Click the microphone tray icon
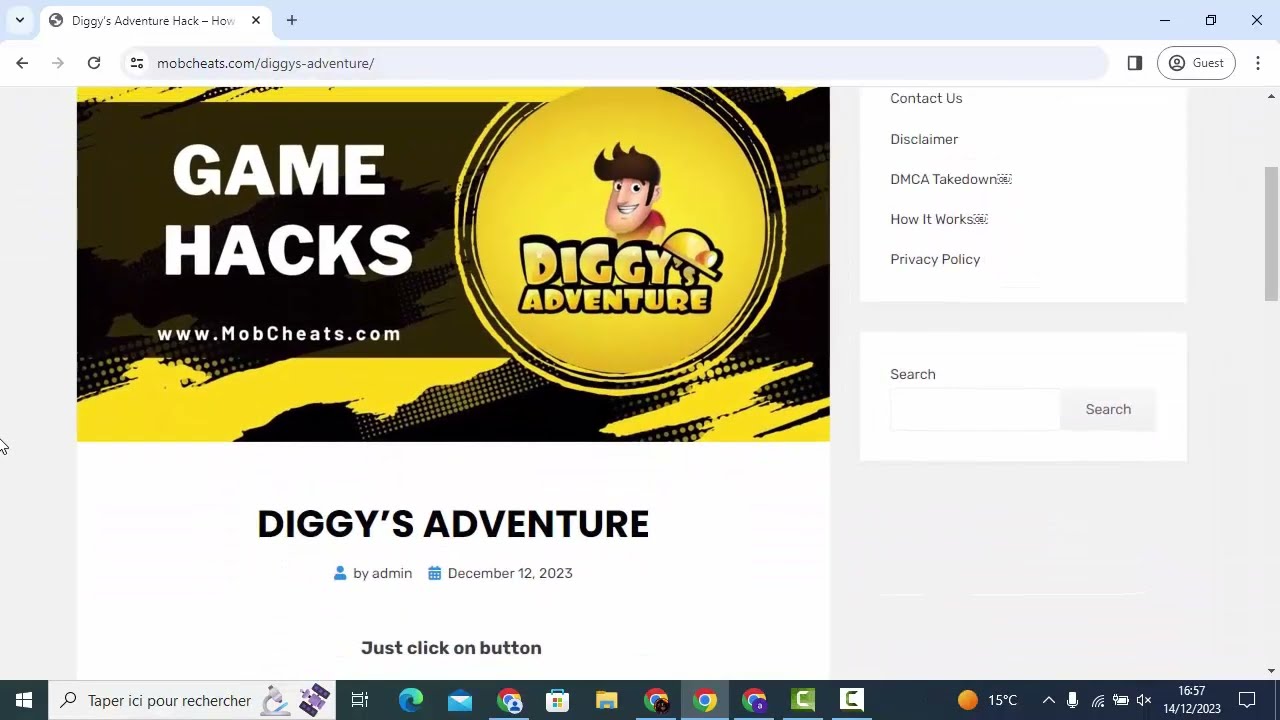The height and width of the screenshot is (720, 1280). coord(1072,700)
